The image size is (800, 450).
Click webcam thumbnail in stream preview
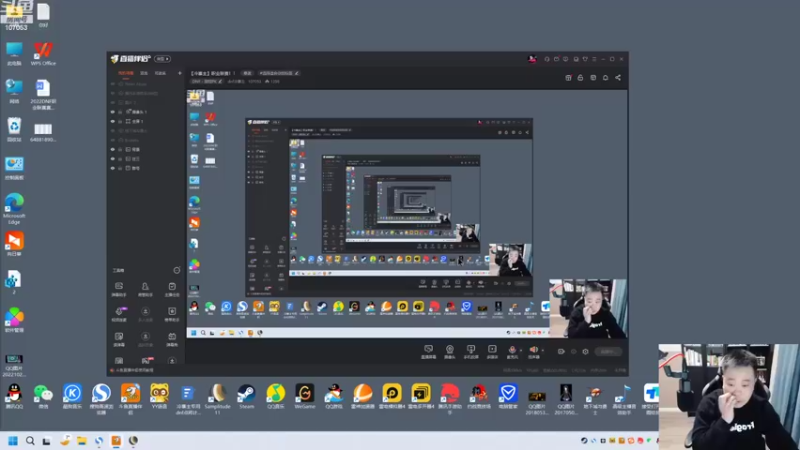(588, 309)
